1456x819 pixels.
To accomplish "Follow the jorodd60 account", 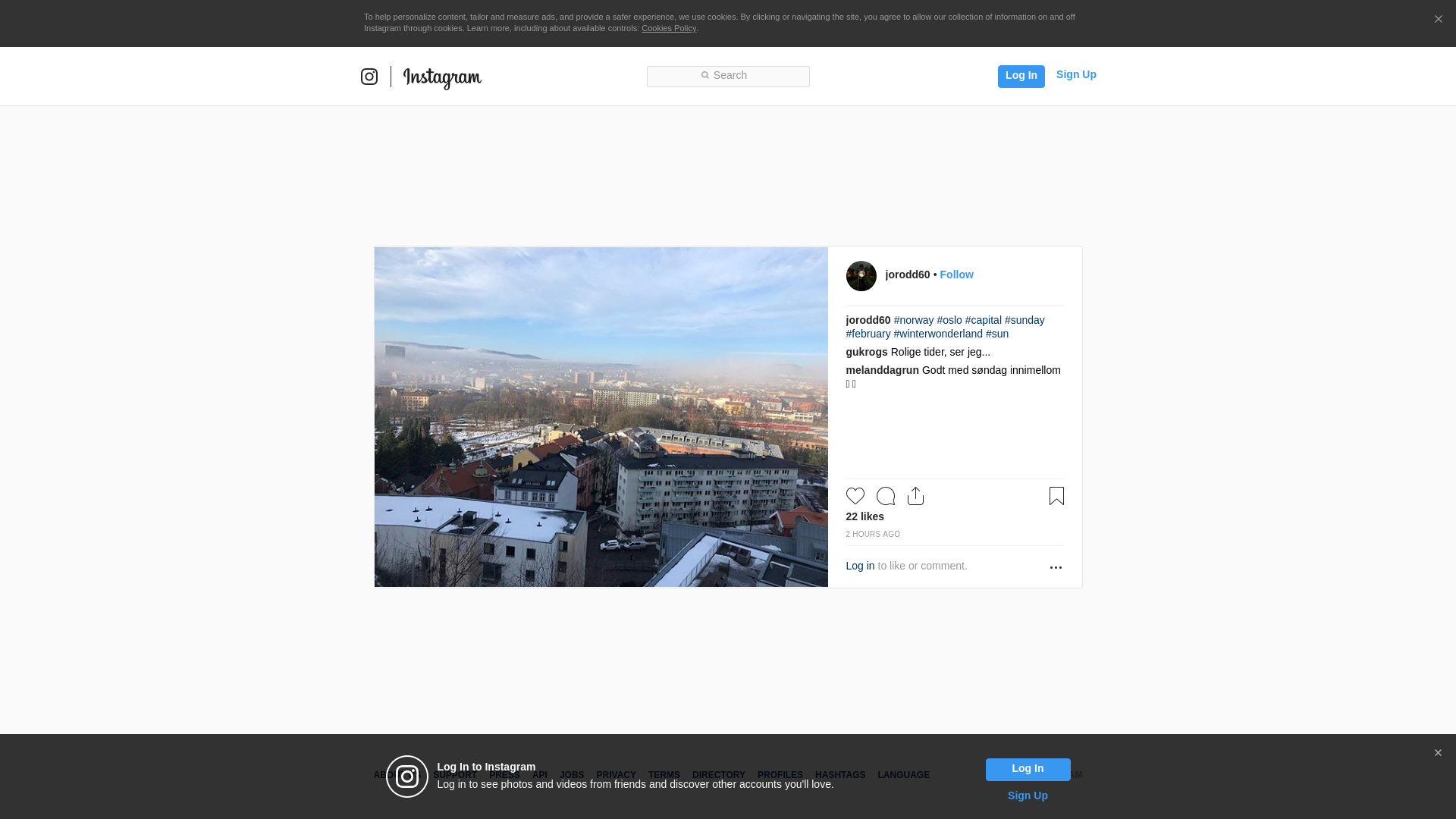I will (x=956, y=275).
